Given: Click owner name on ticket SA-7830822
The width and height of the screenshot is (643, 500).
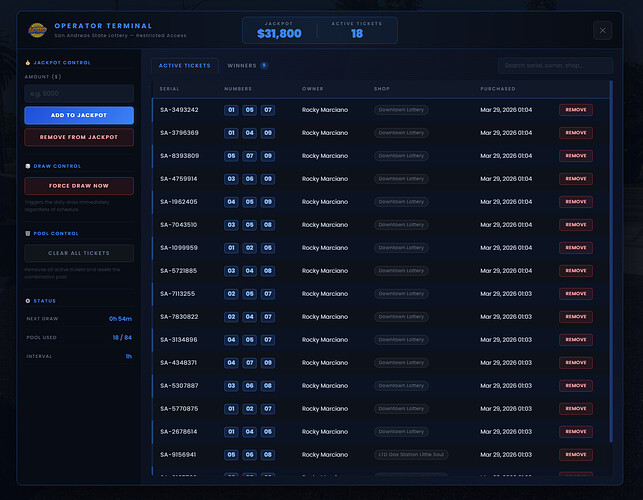Looking at the screenshot, I should (325, 317).
